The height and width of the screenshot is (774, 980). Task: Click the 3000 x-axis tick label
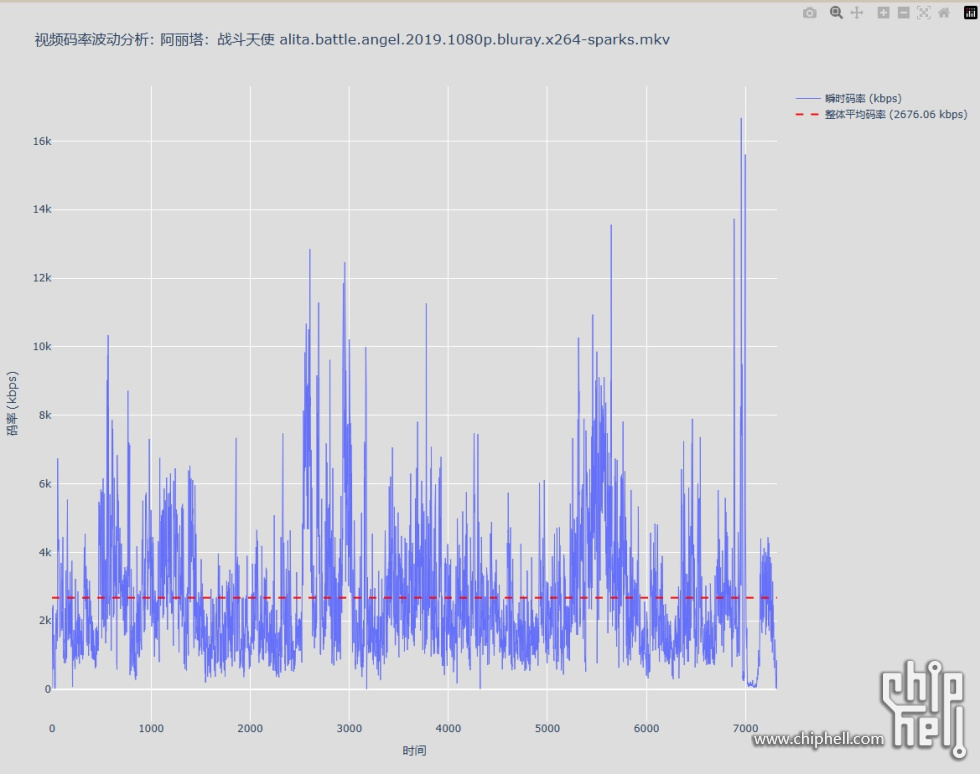tap(349, 728)
